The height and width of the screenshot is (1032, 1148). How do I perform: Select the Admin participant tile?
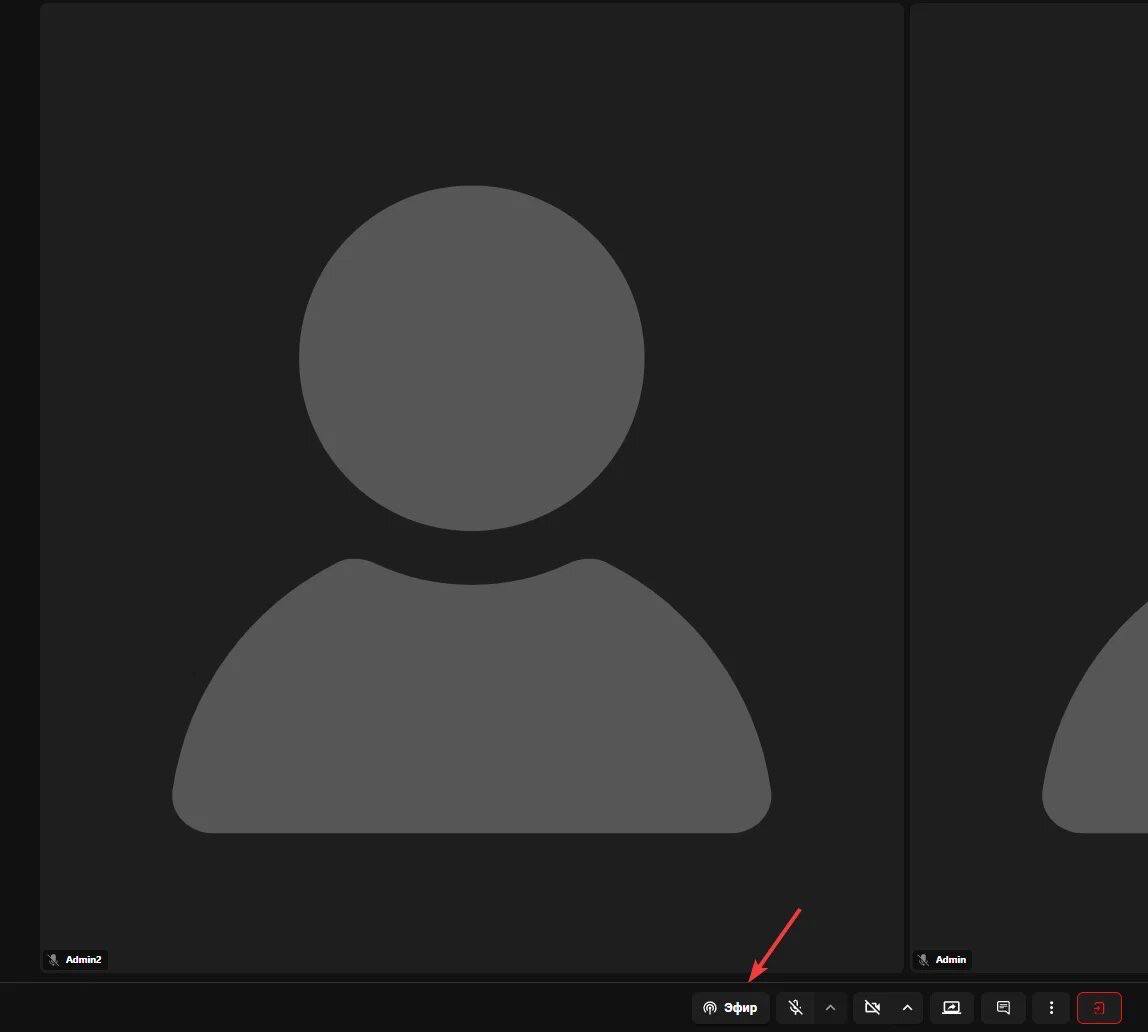[x=1029, y=487]
